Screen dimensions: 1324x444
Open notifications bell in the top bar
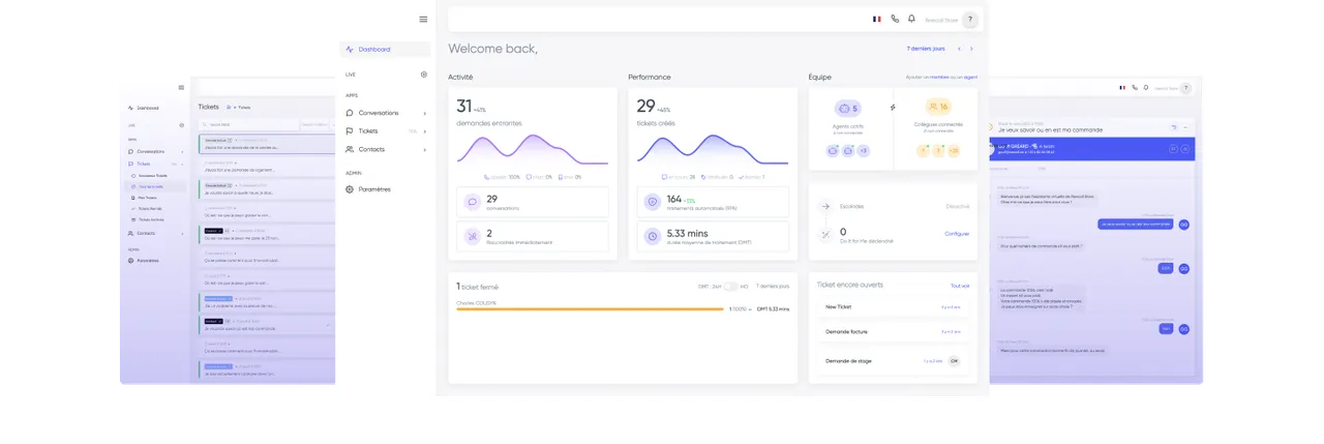(x=911, y=19)
